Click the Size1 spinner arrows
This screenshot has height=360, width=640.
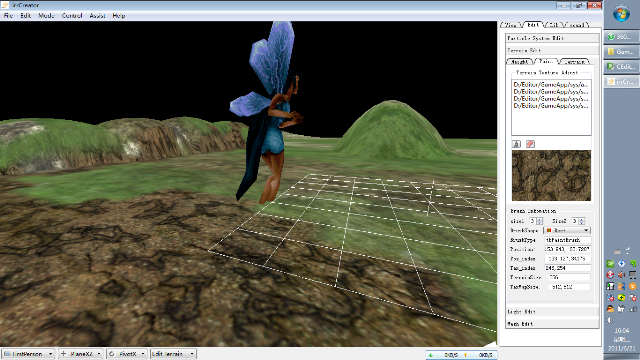coord(540,221)
